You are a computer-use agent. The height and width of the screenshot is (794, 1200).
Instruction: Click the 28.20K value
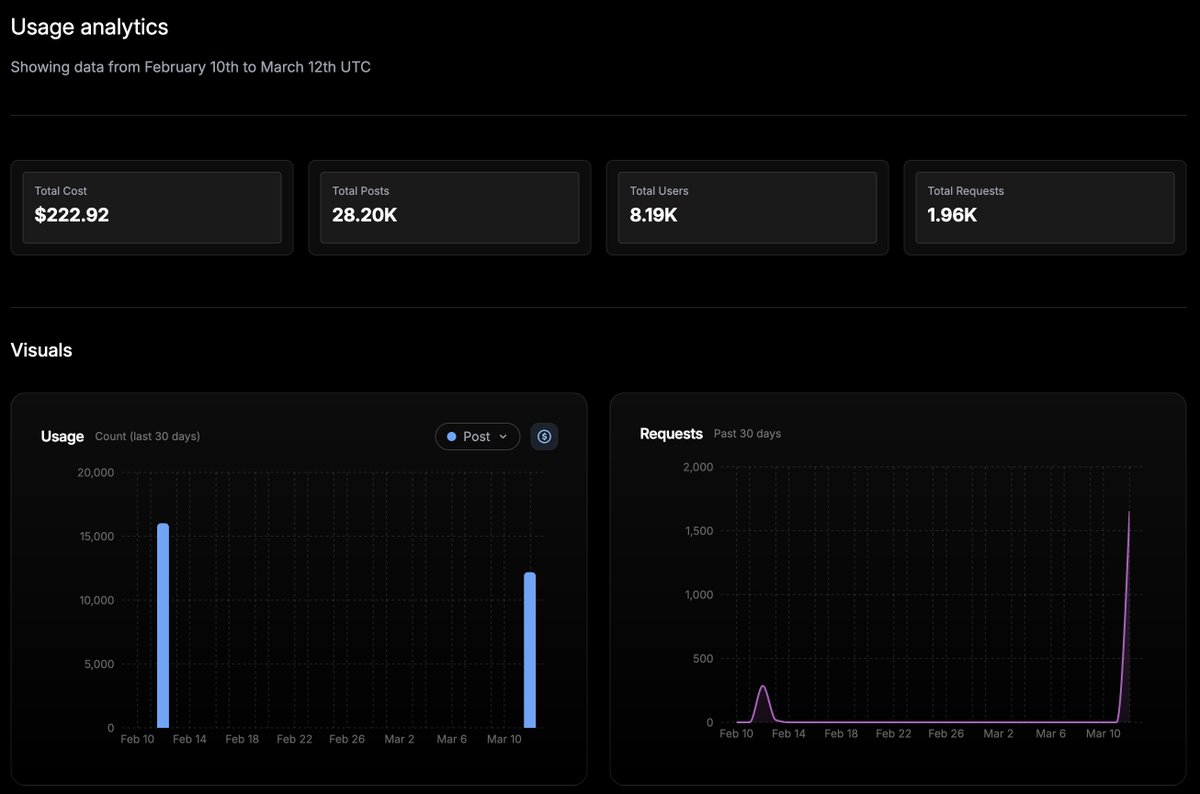[x=365, y=214]
